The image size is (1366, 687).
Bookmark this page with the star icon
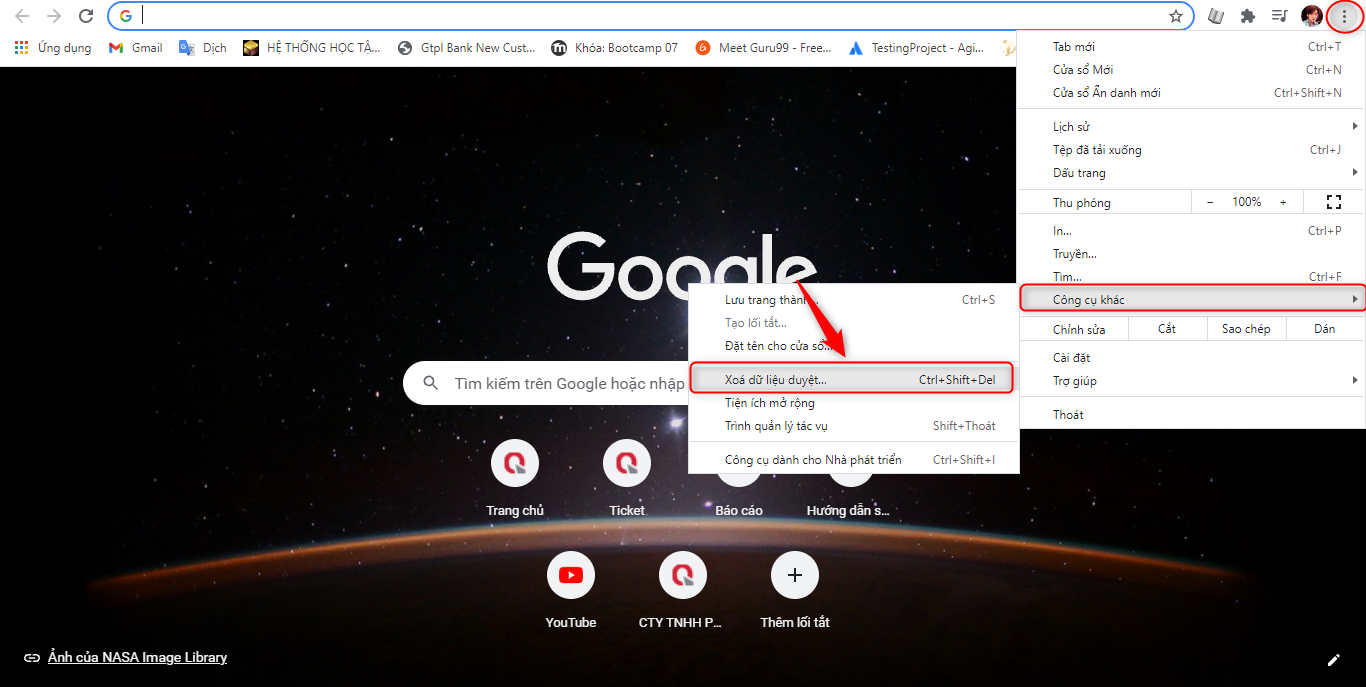(x=1176, y=16)
